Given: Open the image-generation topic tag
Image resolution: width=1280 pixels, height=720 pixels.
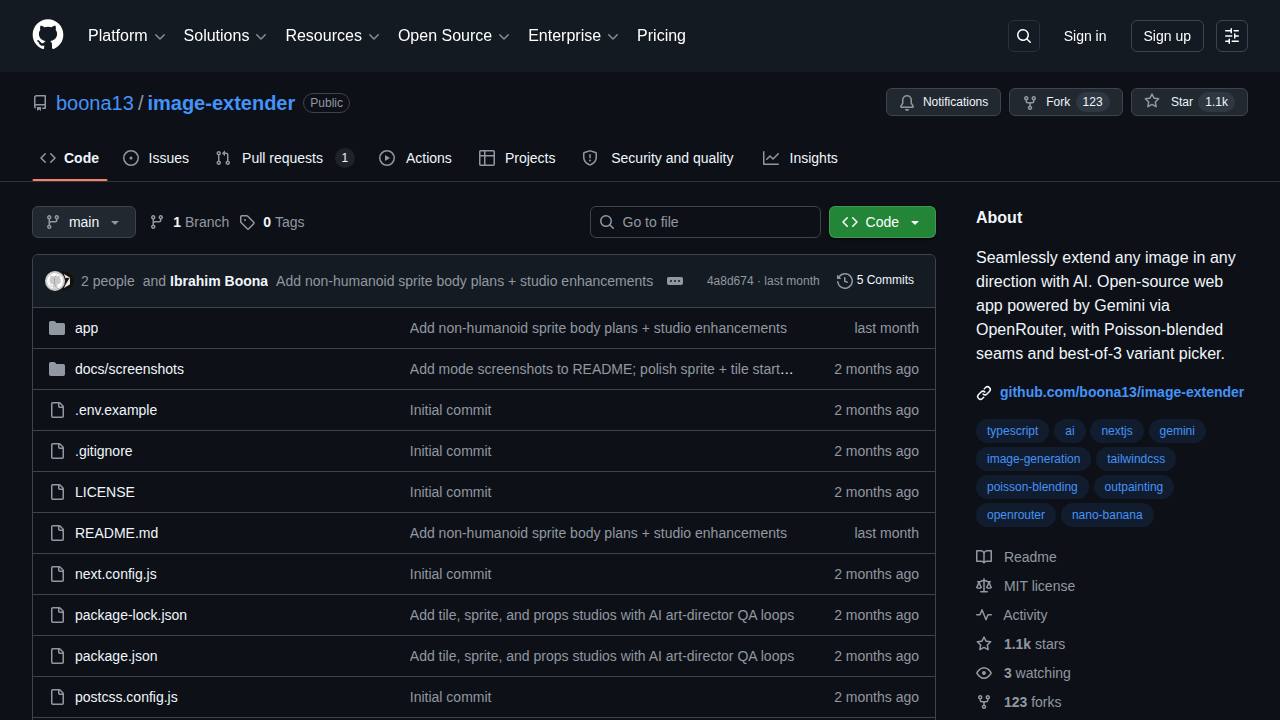Looking at the screenshot, I should click(x=1033, y=459).
